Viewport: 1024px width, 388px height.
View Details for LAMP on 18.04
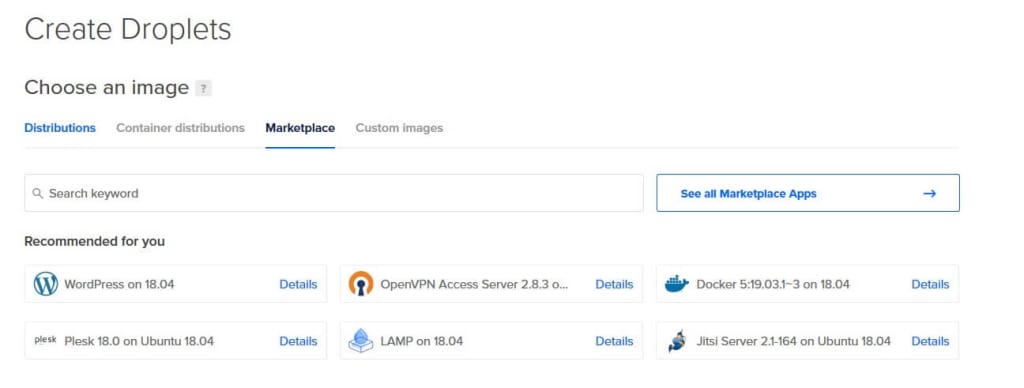tap(614, 341)
